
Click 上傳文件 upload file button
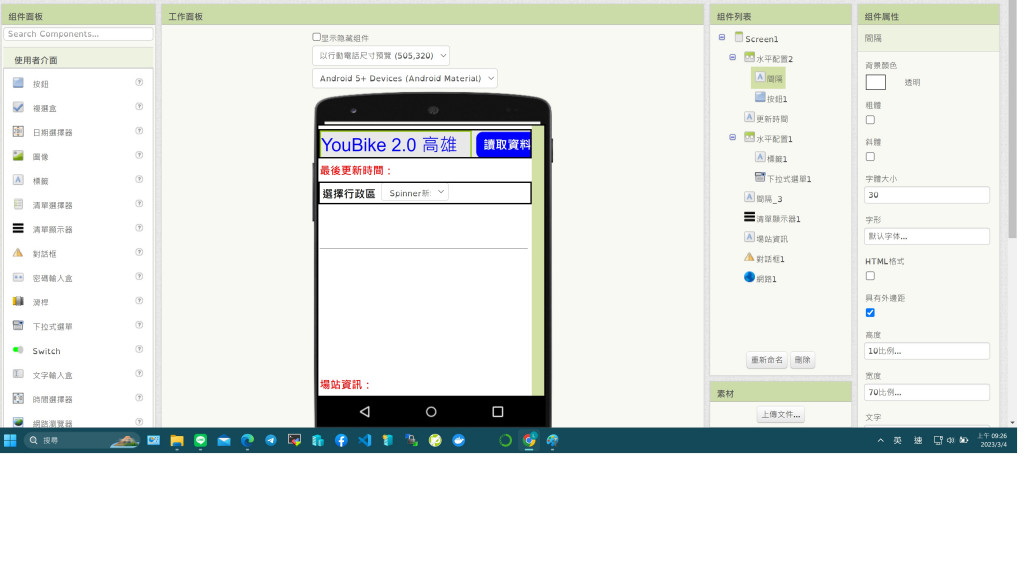click(x=780, y=414)
